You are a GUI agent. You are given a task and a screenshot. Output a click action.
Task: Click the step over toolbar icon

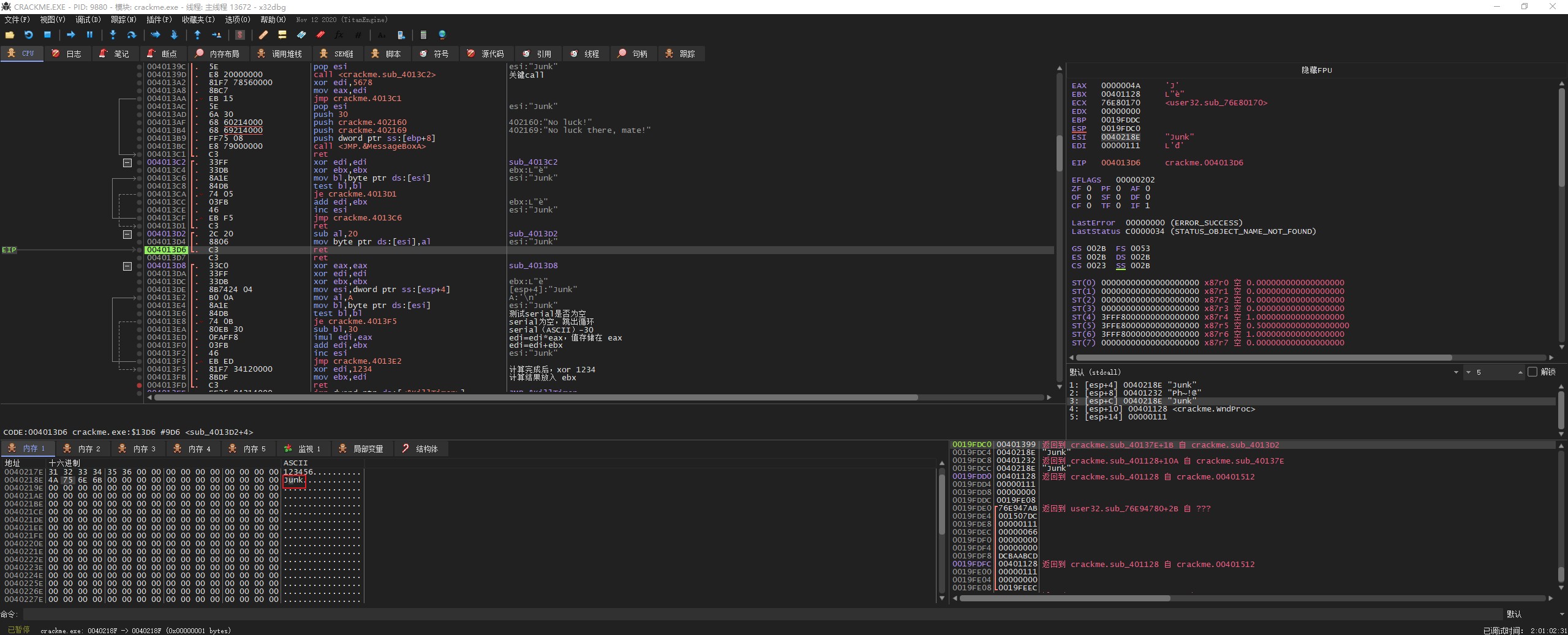click(x=131, y=35)
